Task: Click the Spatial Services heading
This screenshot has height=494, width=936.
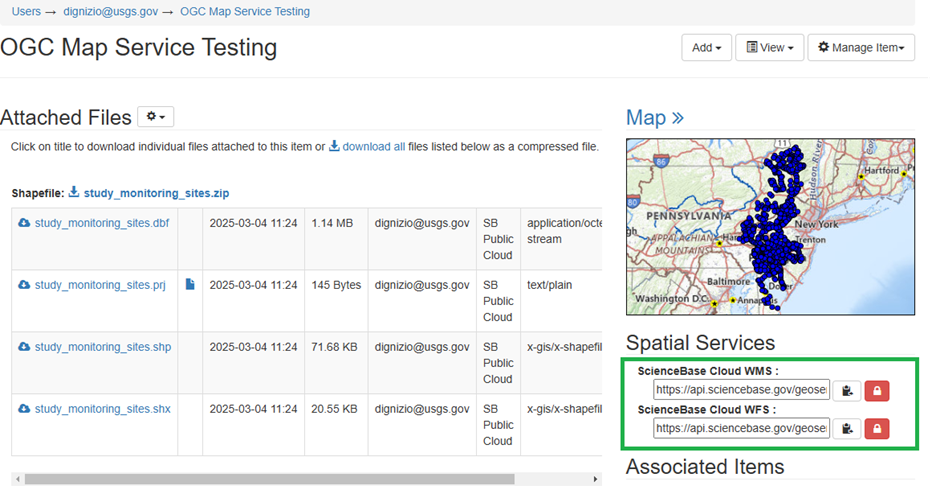Action: tap(700, 343)
